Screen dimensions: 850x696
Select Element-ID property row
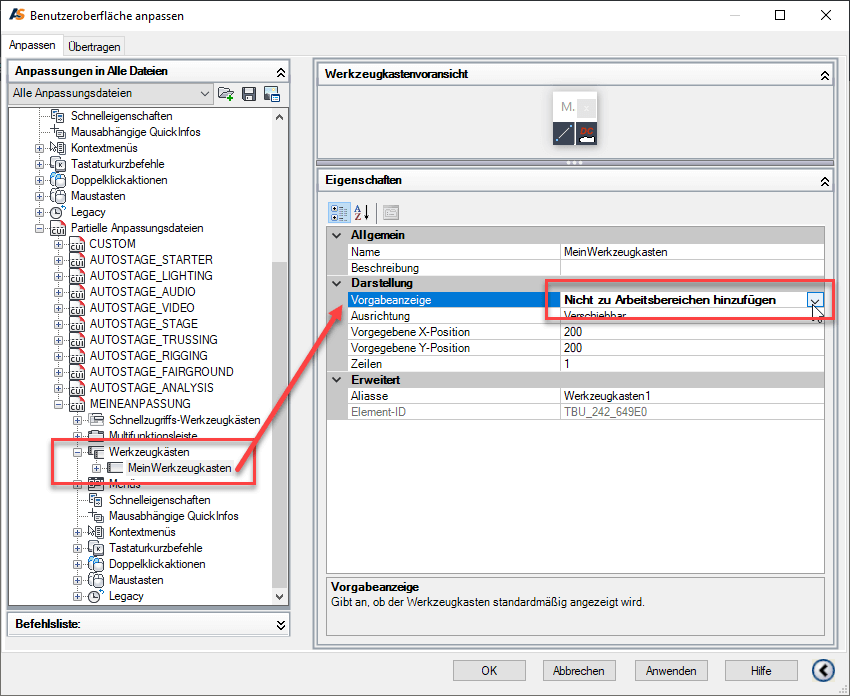pos(586,412)
